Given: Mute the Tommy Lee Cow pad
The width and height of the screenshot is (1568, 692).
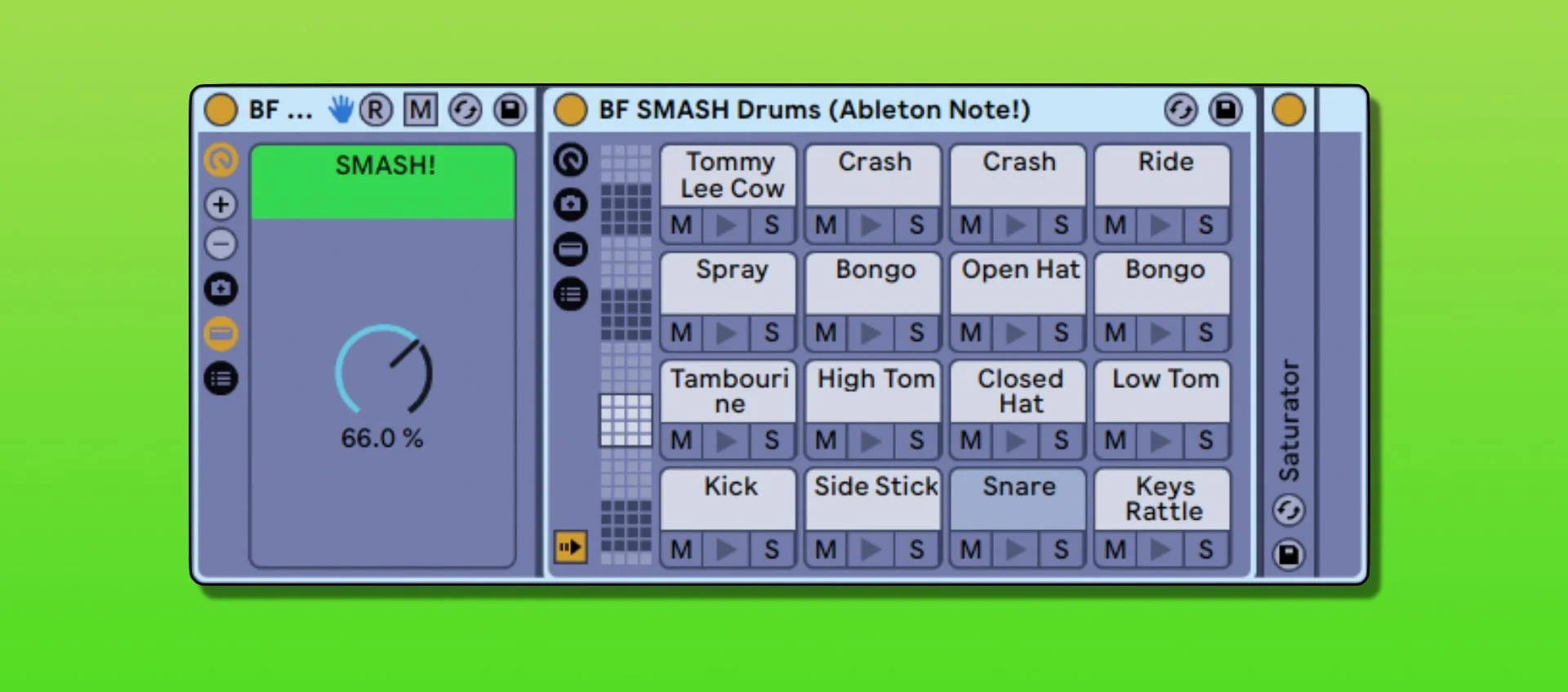Looking at the screenshot, I should (682, 225).
